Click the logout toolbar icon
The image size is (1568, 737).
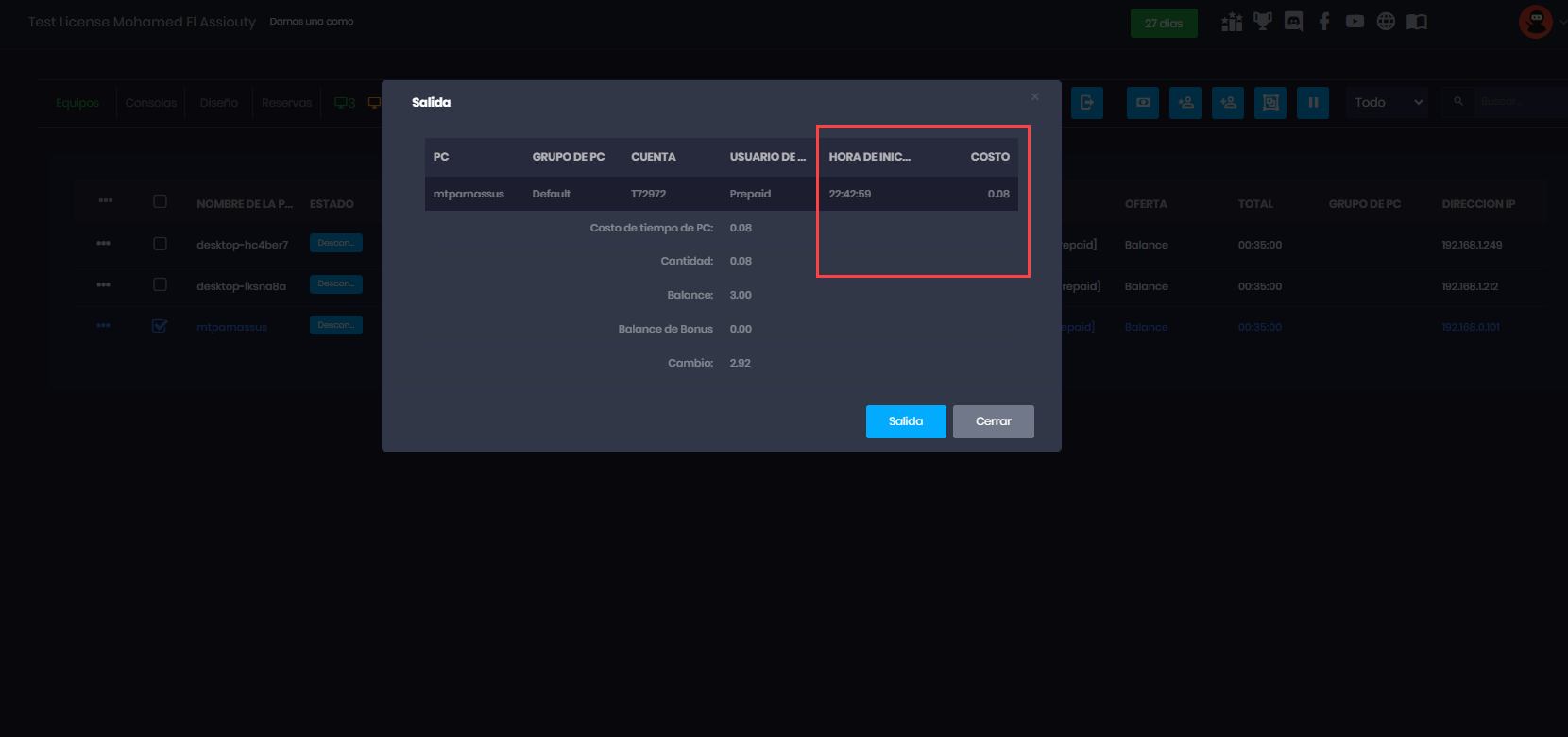1087,103
